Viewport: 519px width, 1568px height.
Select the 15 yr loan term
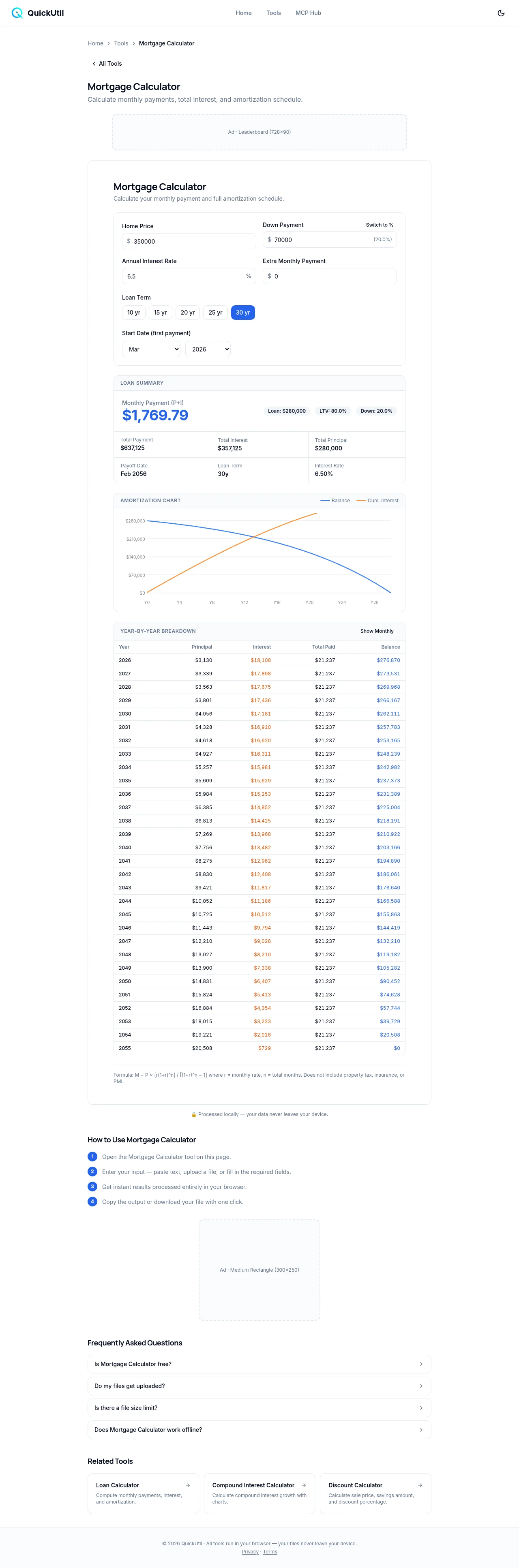click(160, 312)
